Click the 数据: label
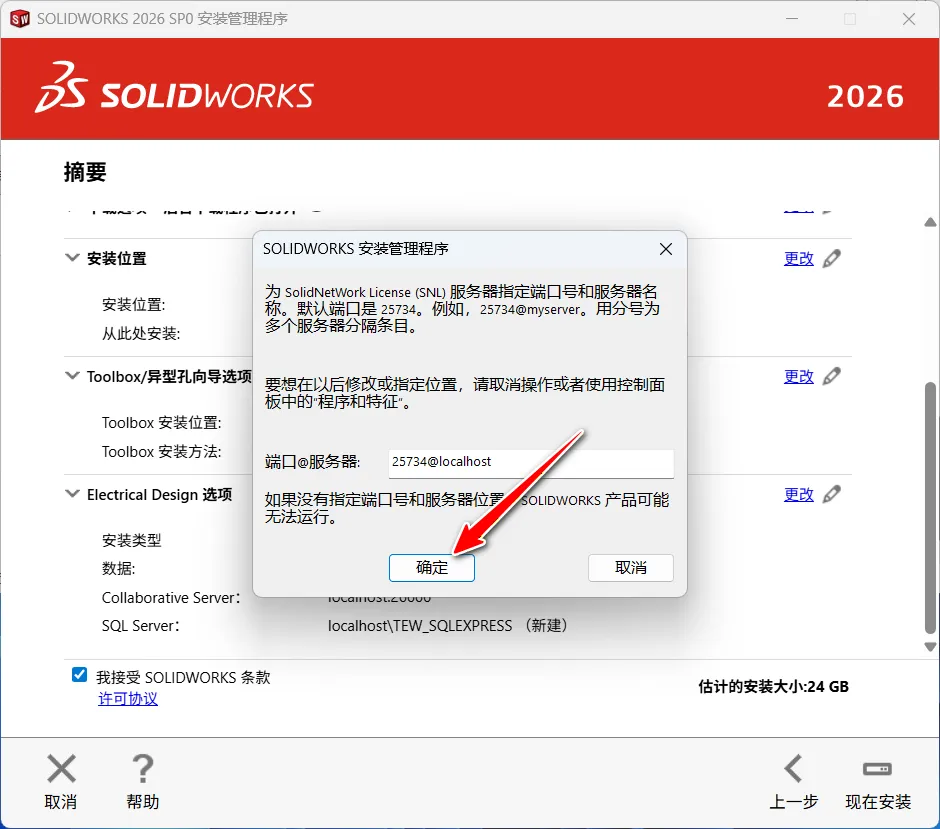The width and height of the screenshot is (940, 829). 118,568
